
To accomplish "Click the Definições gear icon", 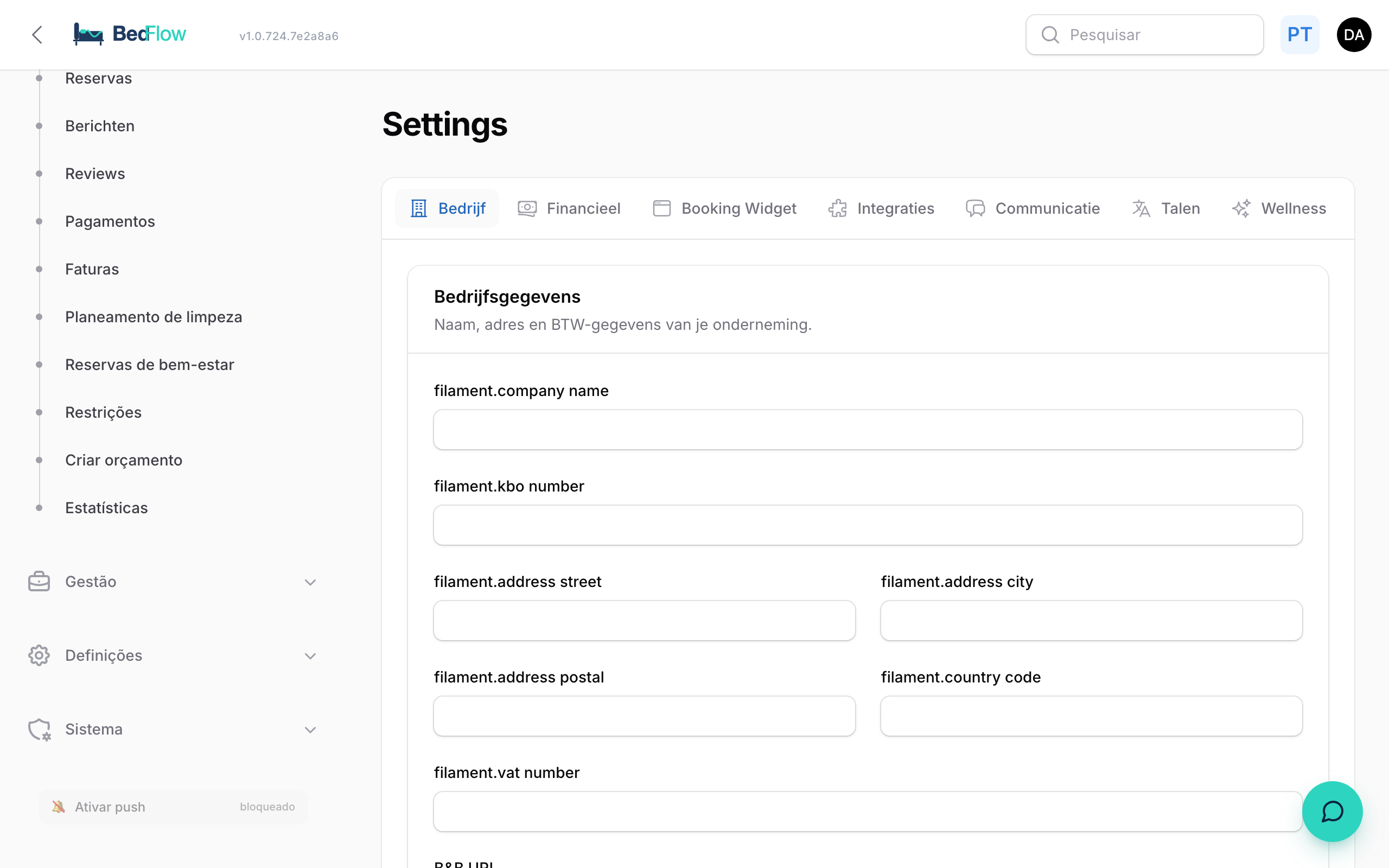I will coord(39,655).
